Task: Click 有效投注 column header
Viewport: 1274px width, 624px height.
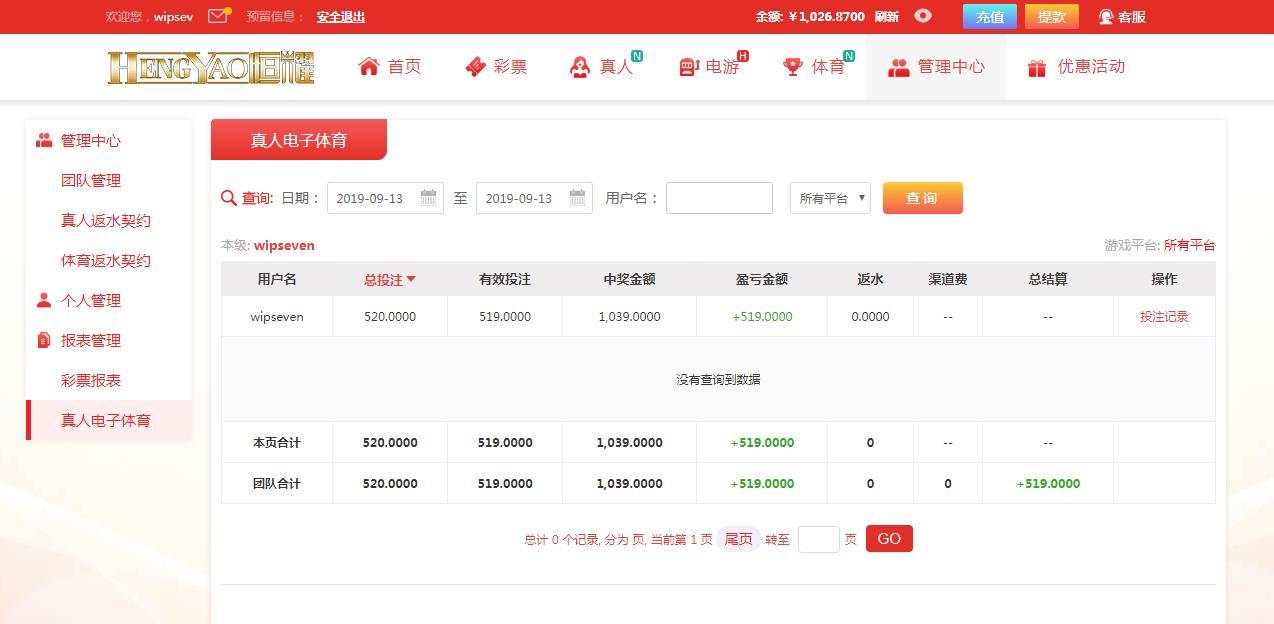Action: tap(505, 280)
